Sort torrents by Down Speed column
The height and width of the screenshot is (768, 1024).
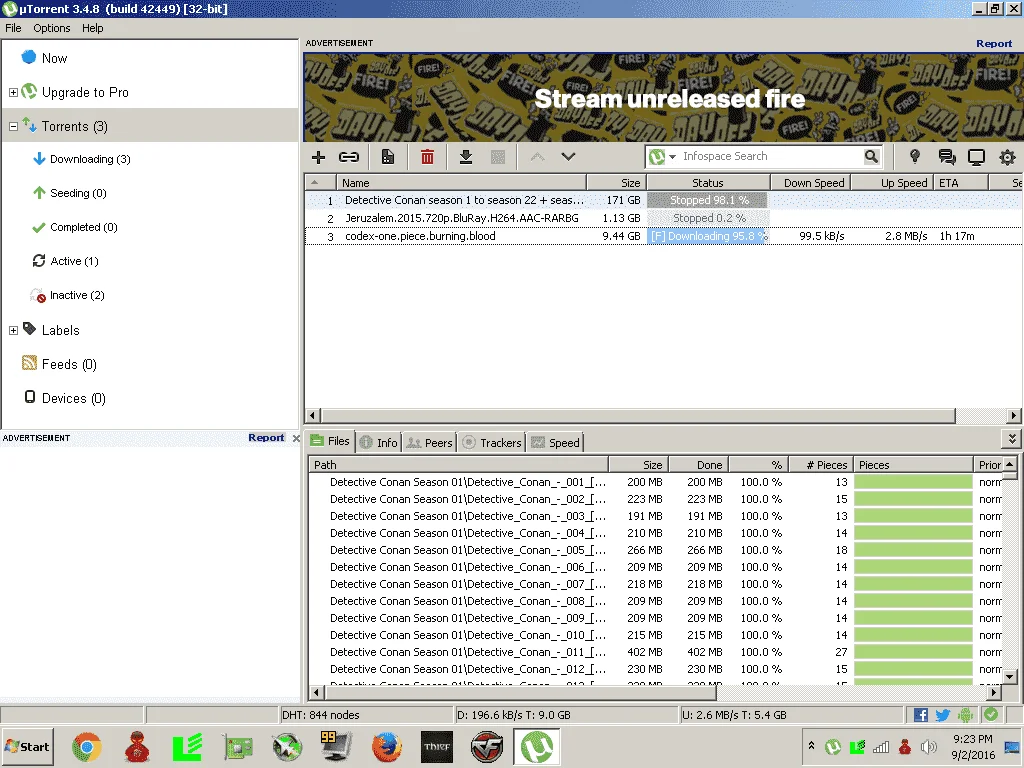click(x=811, y=183)
